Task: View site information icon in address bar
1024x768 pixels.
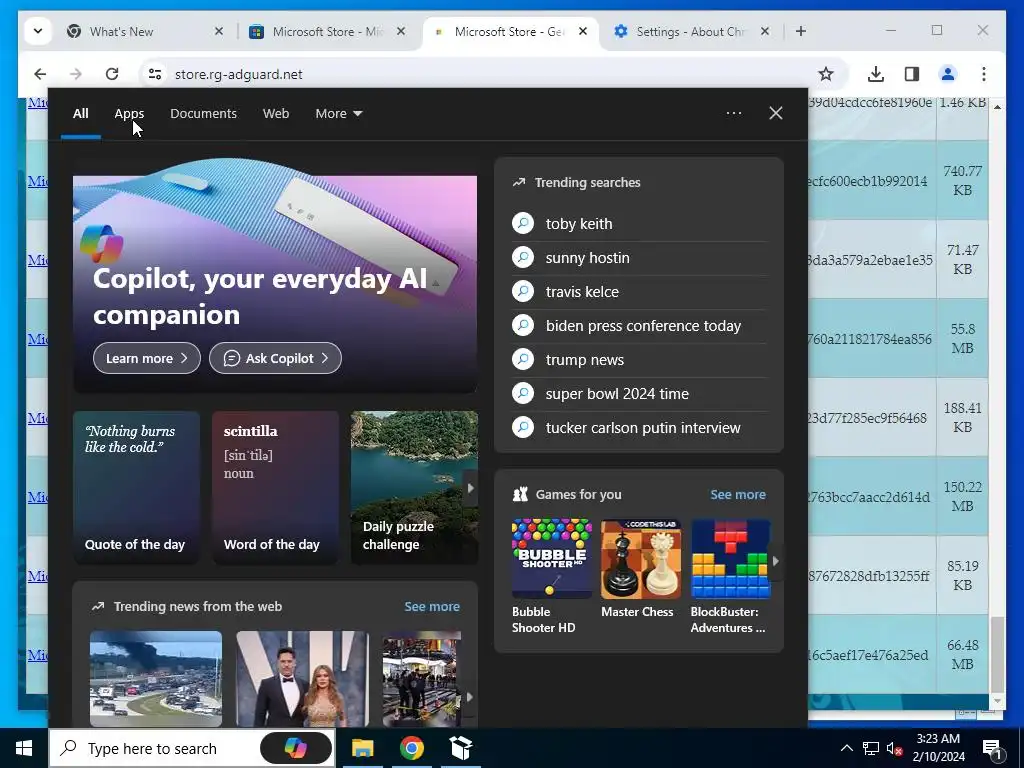Action: (x=155, y=74)
